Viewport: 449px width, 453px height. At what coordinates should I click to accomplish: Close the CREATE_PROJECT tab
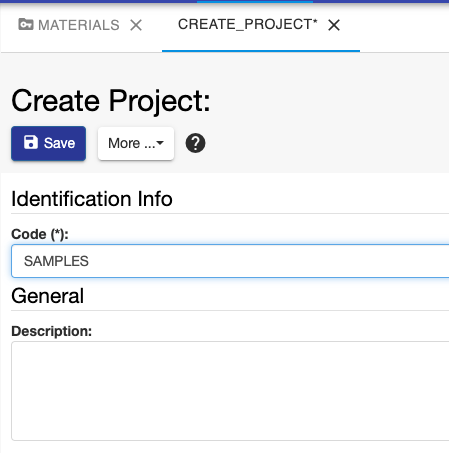point(334,25)
